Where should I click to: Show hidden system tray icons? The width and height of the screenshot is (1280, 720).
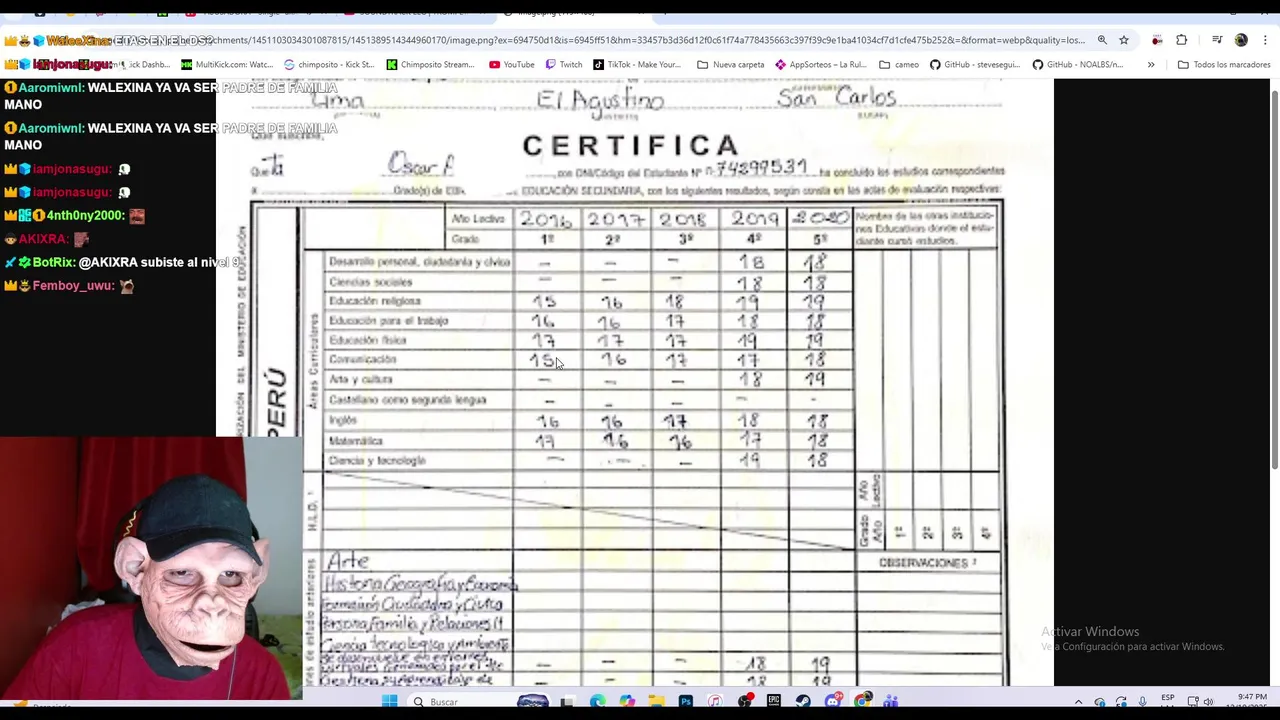tap(1078, 702)
